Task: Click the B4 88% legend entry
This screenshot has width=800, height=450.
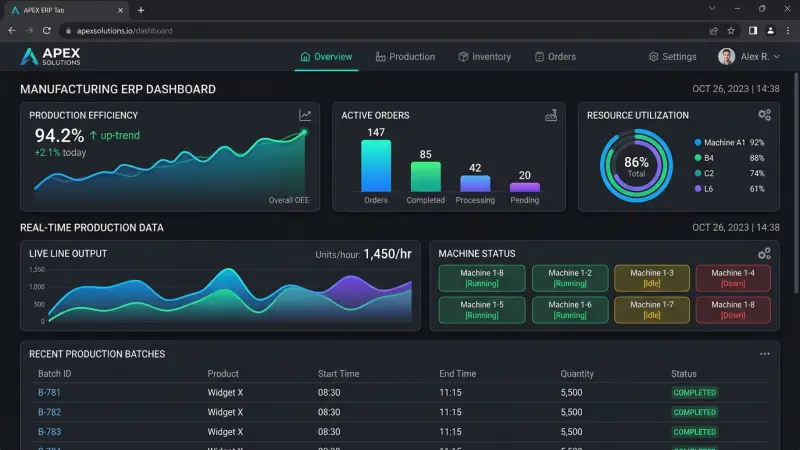Action: click(730, 158)
